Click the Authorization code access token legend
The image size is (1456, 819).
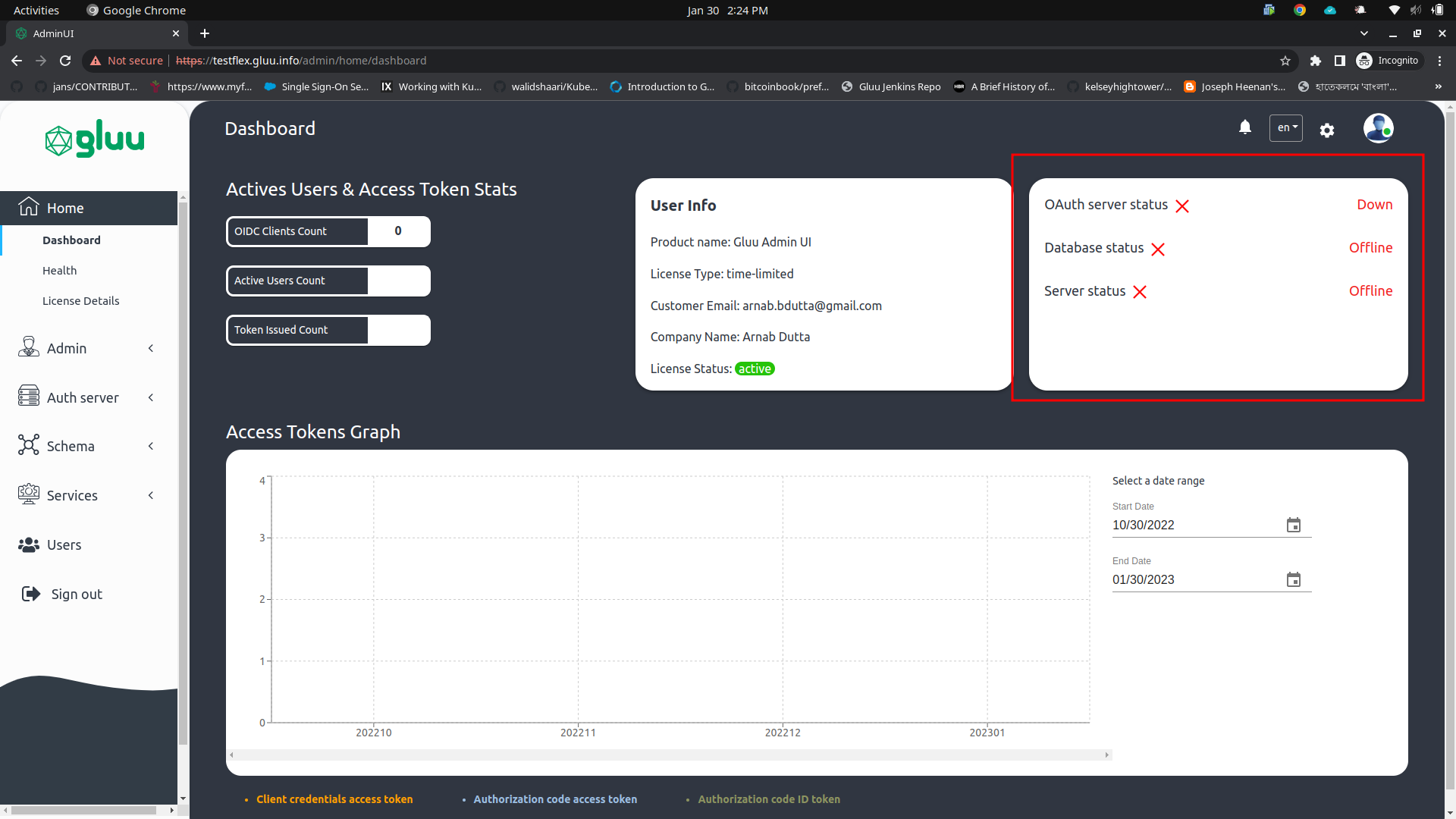pos(554,799)
